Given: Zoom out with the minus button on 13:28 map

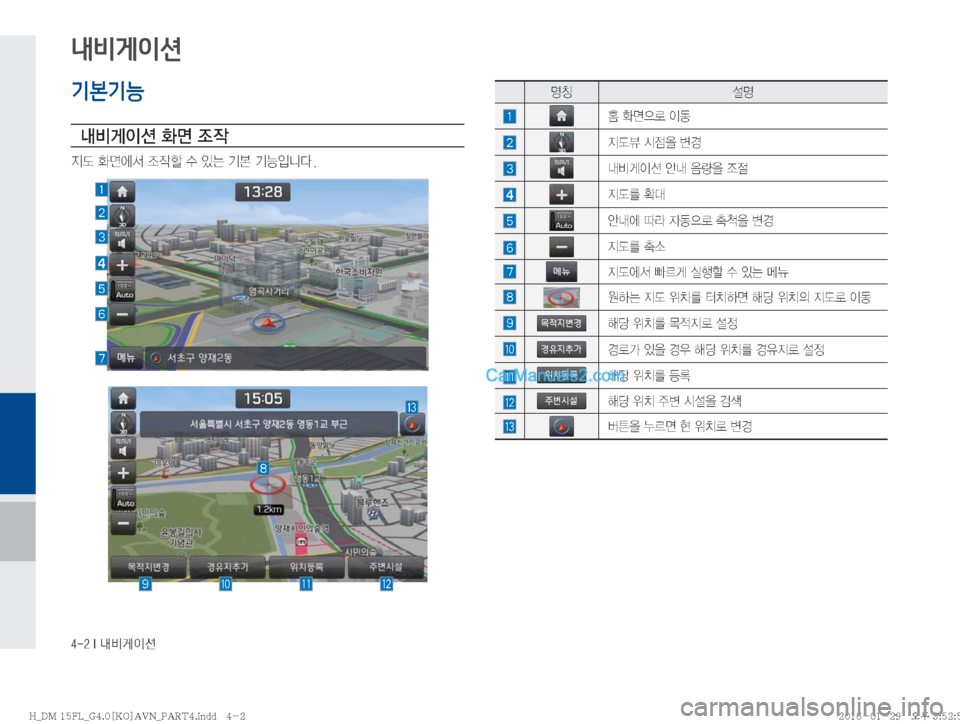Looking at the screenshot, I should tap(122, 315).
